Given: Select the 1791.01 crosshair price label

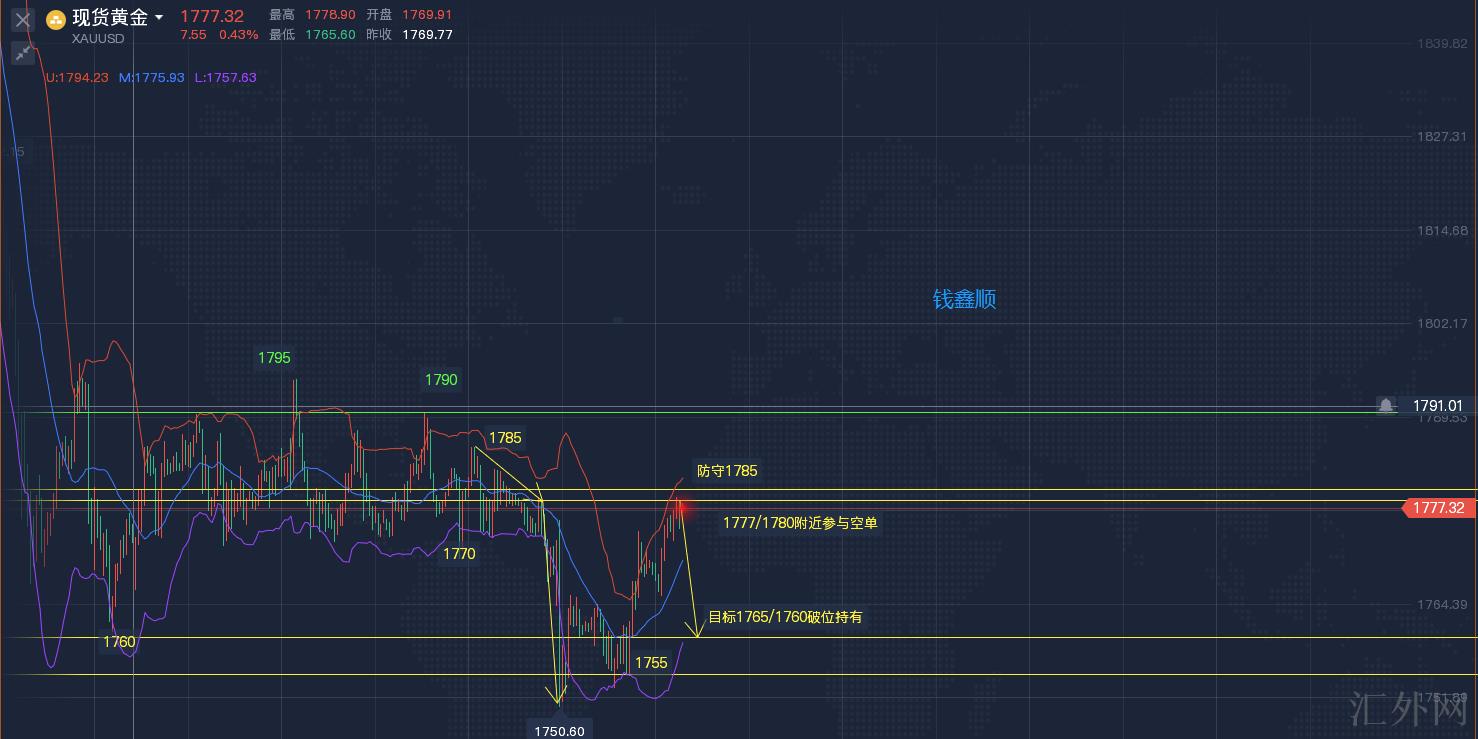Looking at the screenshot, I should (x=1437, y=405).
